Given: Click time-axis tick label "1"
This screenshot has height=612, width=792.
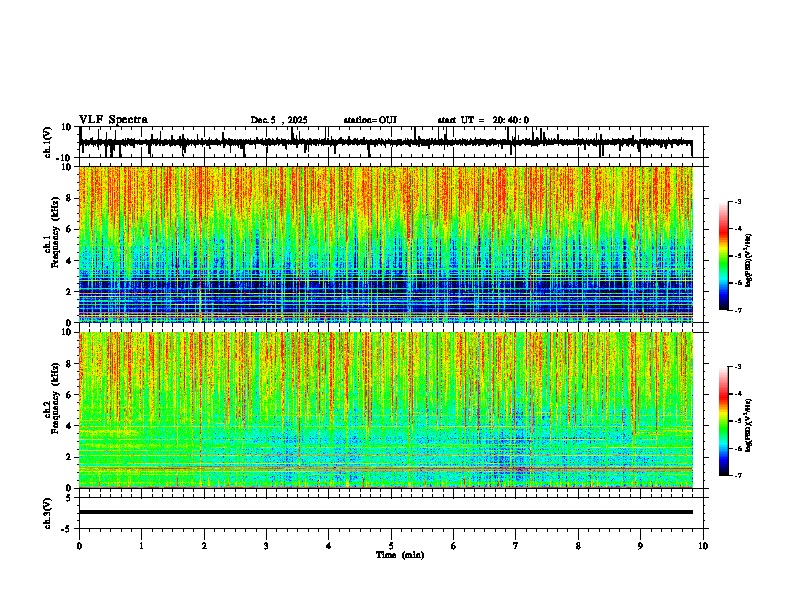Looking at the screenshot, I should pyautogui.click(x=141, y=546).
